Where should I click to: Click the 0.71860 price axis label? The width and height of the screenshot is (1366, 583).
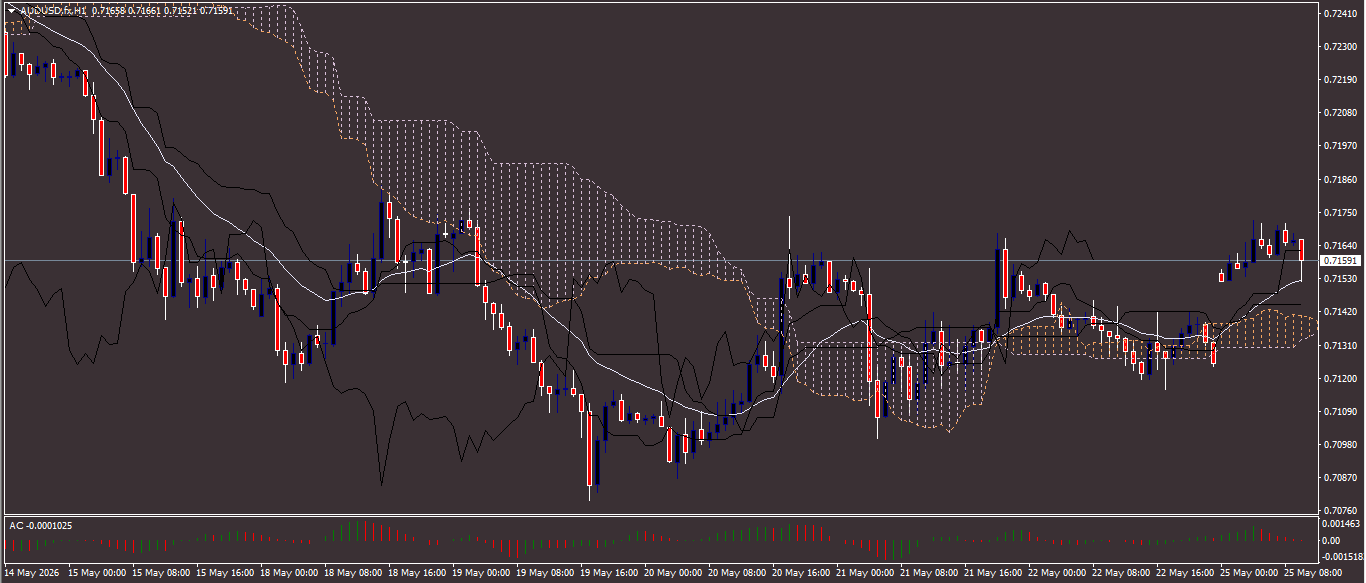(x=1338, y=179)
